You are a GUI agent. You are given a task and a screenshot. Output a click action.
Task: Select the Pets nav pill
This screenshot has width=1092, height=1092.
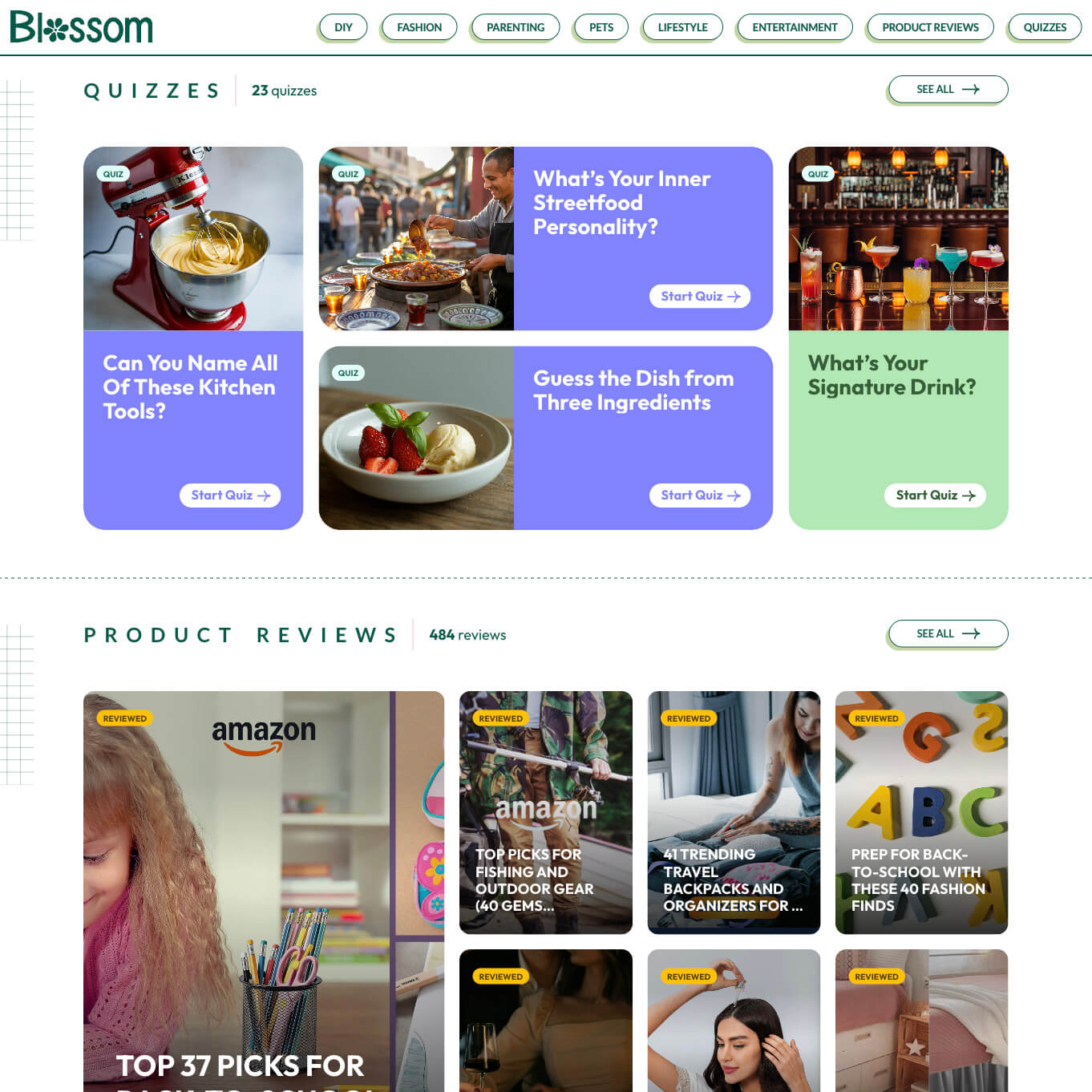click(601, 27)
